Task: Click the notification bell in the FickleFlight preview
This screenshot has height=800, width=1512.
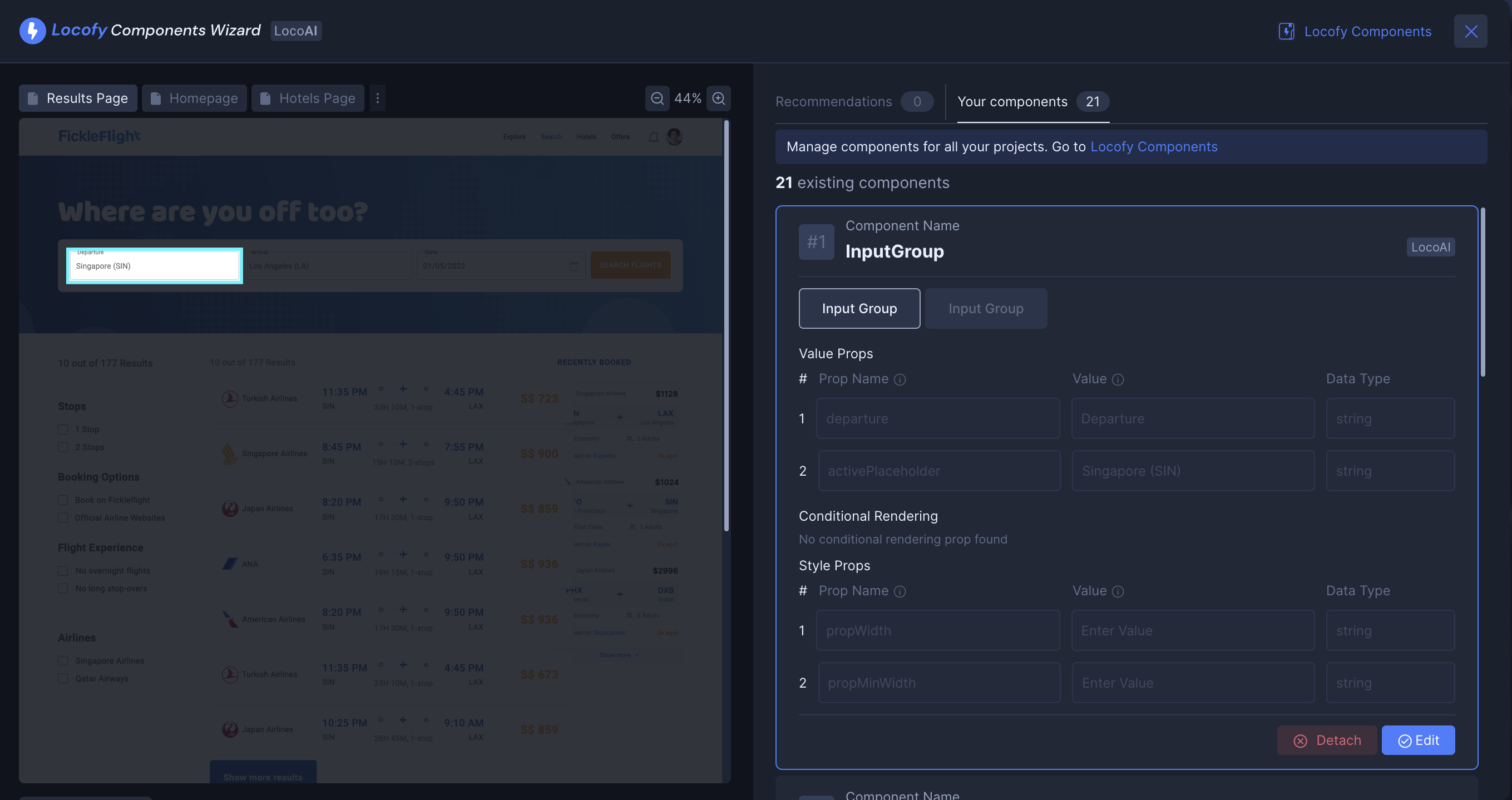Action: (653, 137)
